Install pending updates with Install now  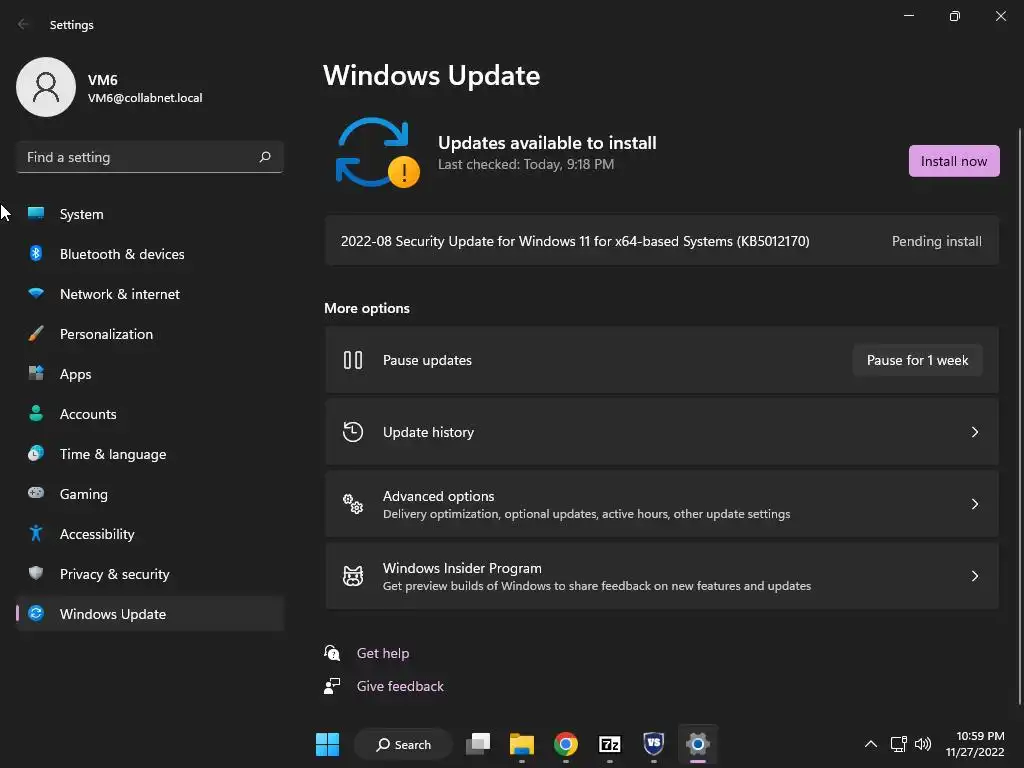coord(953,161)
